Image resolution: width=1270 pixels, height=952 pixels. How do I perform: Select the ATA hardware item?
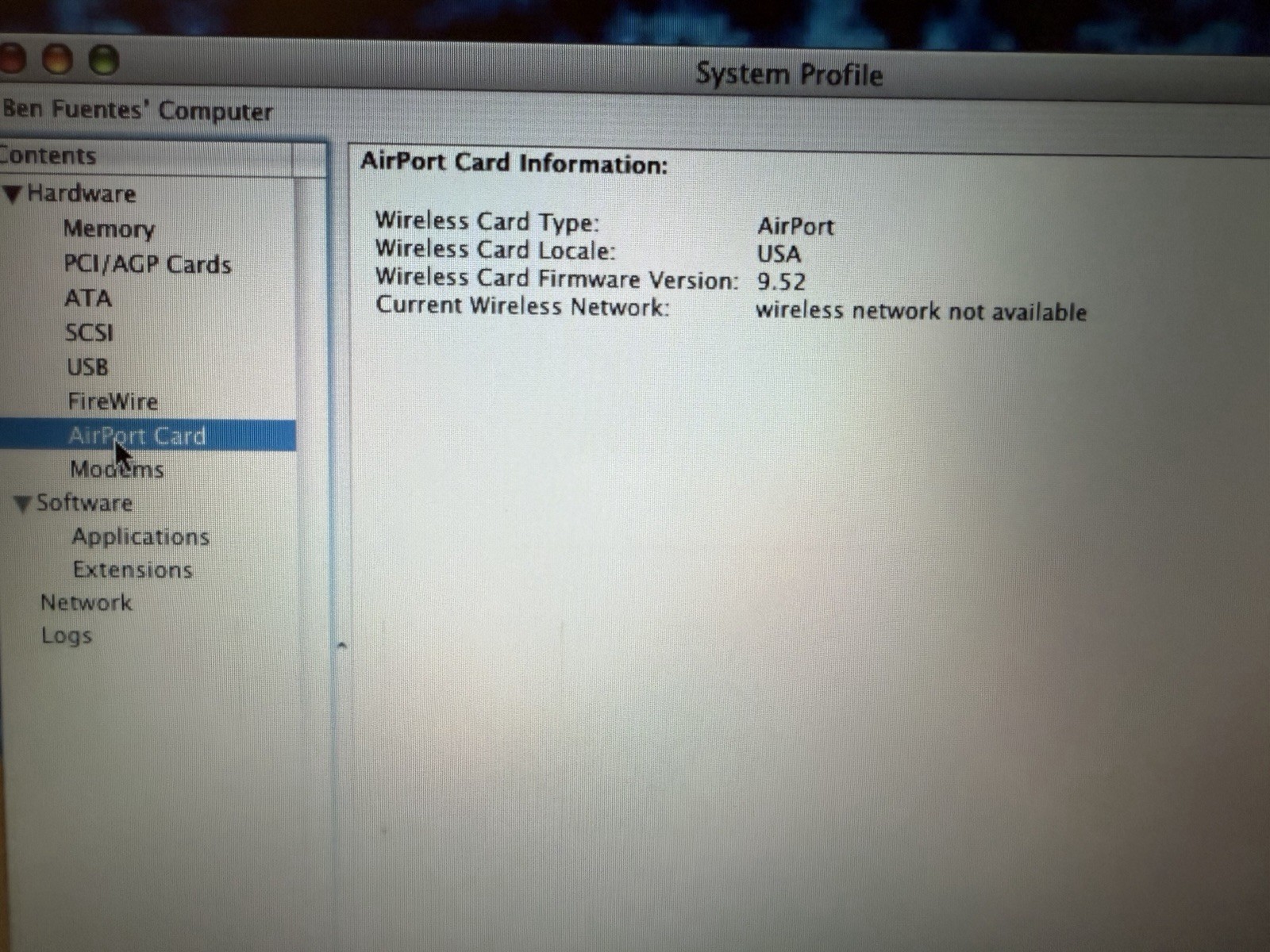click(x=88, y=299)
